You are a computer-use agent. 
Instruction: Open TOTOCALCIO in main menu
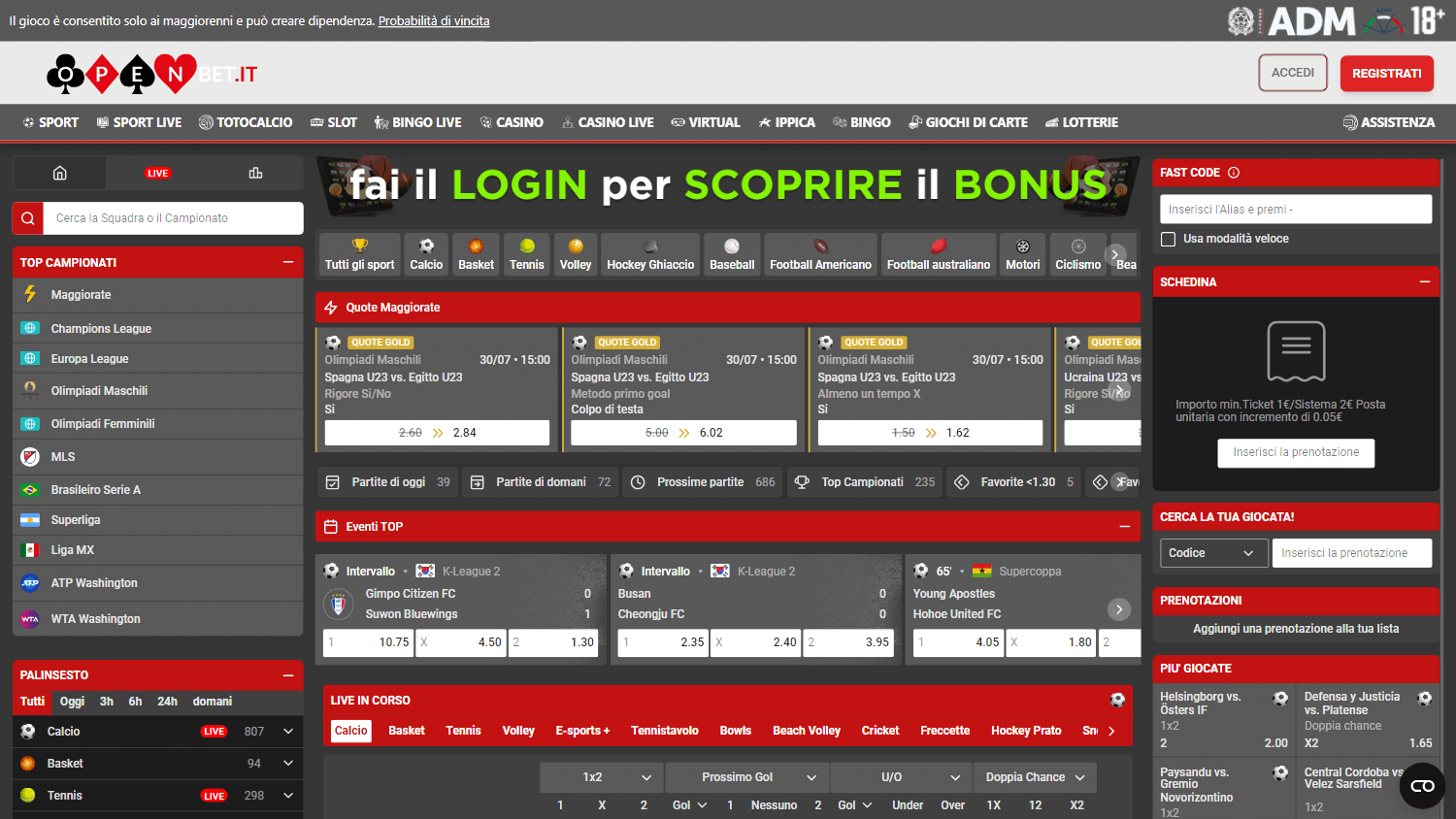[x=246, y=122]
